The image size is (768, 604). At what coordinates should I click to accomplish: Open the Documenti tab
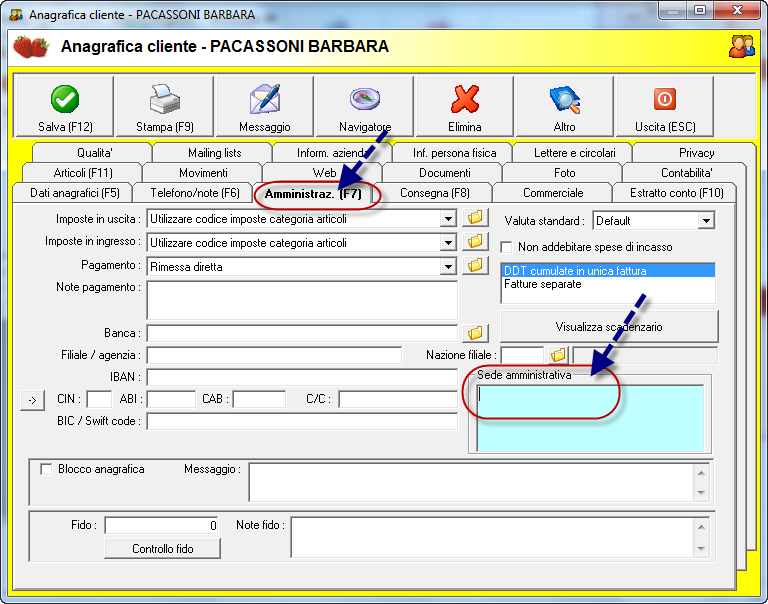(x=444, y=173)
